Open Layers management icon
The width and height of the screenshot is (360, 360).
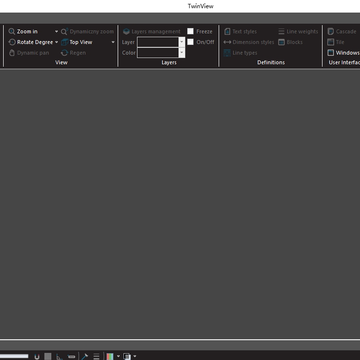click(126, 32)
